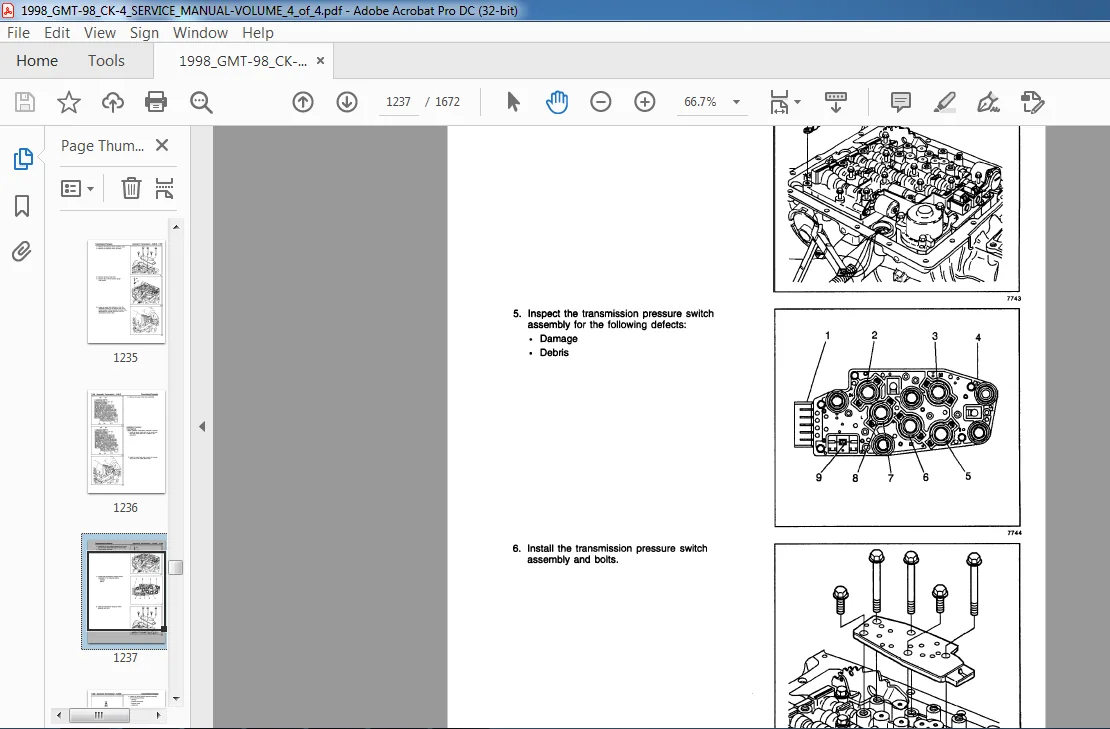Select page 1235 thumbnail
This screenshot has height=729, width=1110.
point(126,292)
